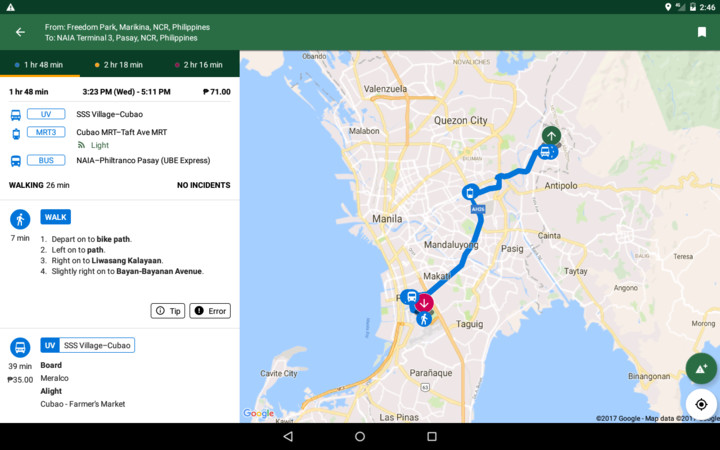Screen dimensions: 720x450
Task: Tap the green origin arrow marker on map
Action: (551, 135)
